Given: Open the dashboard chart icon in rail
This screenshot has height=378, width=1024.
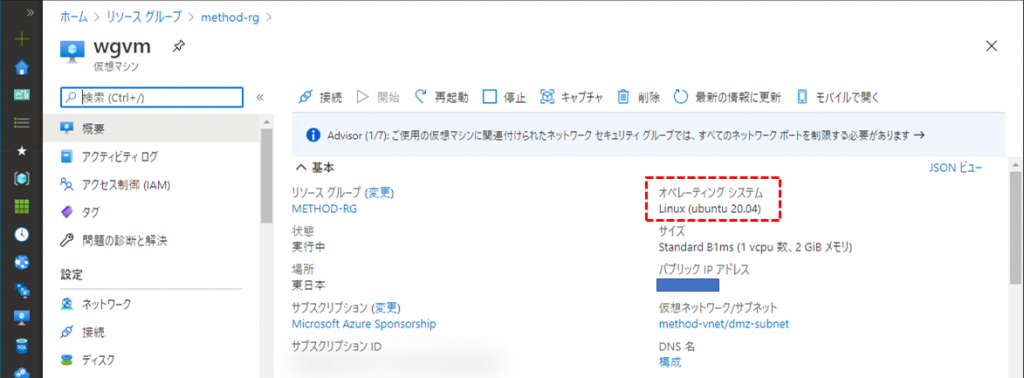Looking at the screenshot, I should [22, 95].
